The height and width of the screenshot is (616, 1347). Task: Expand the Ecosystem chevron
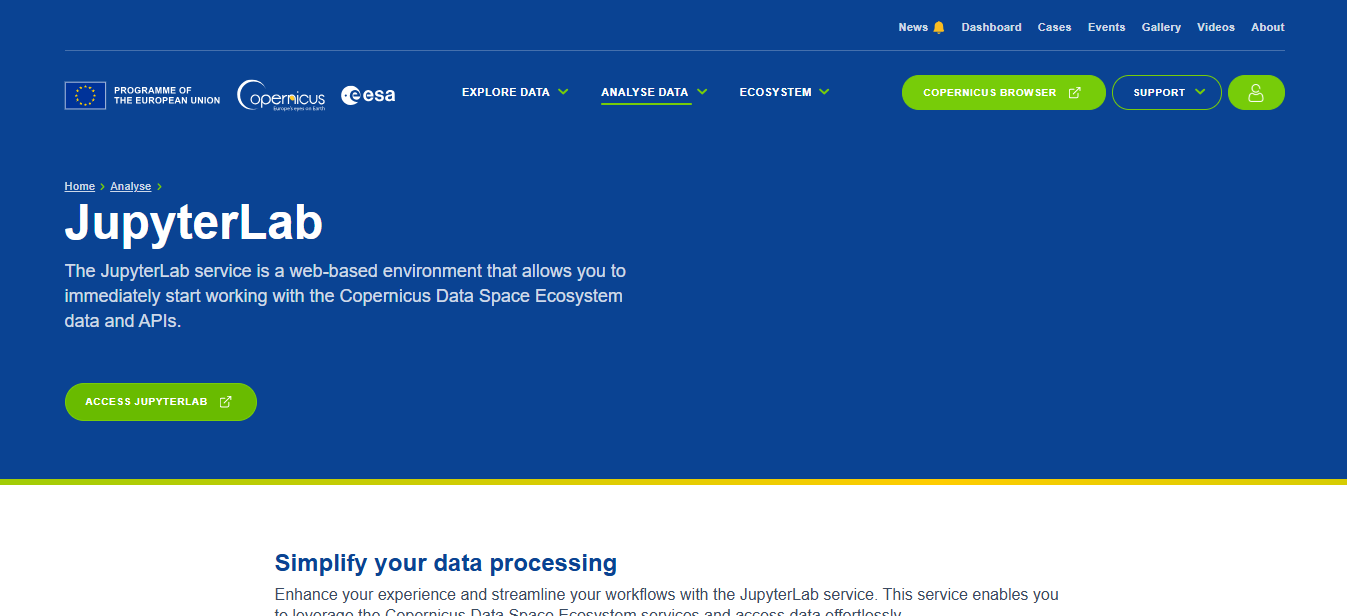pos(824,92)
